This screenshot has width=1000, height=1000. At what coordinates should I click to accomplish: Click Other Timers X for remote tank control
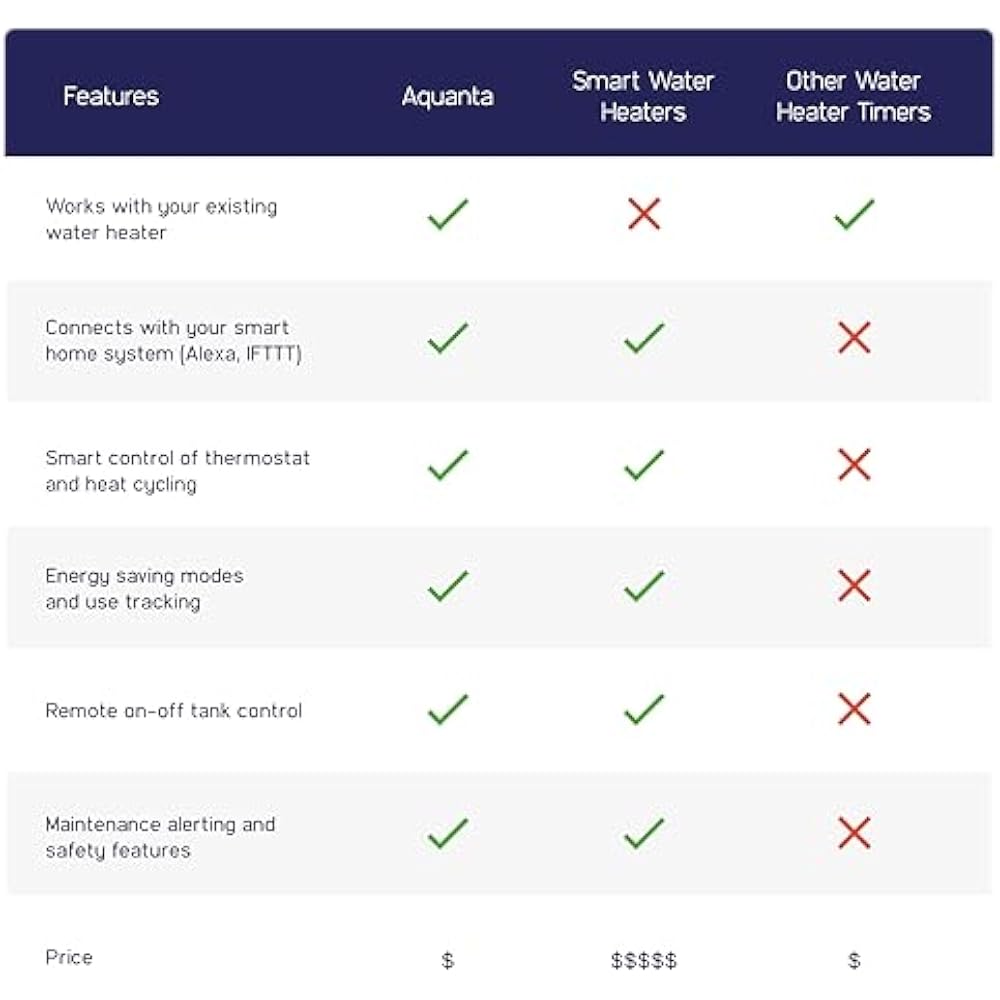pyautogui.click(x=854, y=710)
